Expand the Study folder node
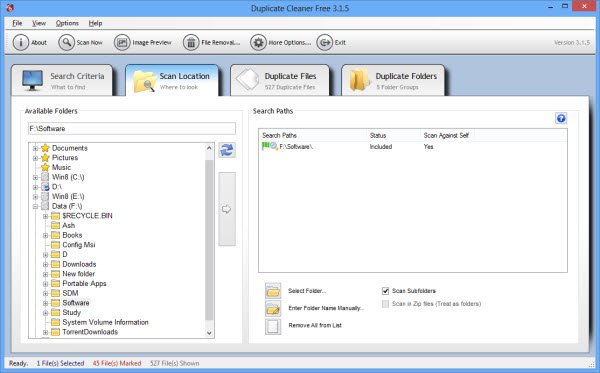Screen dimensions: 600x373 [x=46, y=313]
